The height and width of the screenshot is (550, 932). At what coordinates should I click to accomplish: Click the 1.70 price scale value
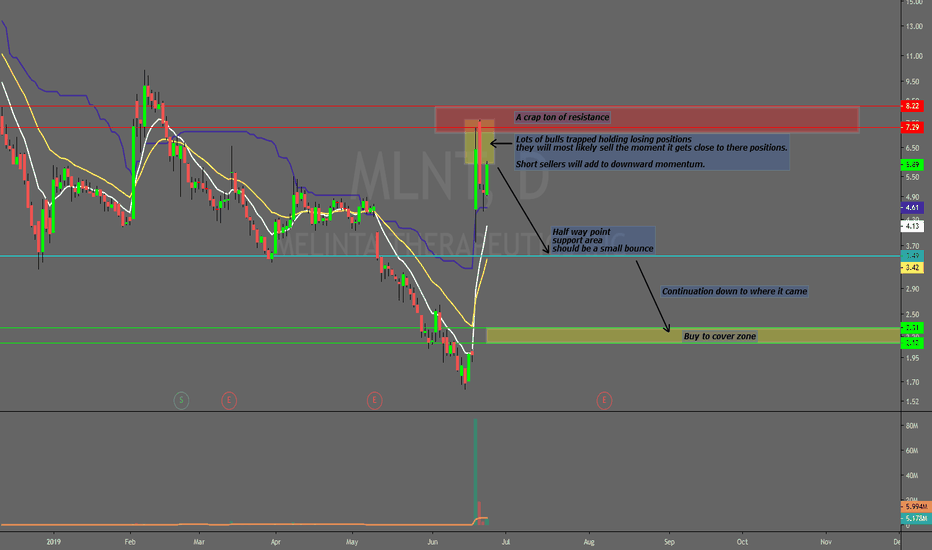913,382
